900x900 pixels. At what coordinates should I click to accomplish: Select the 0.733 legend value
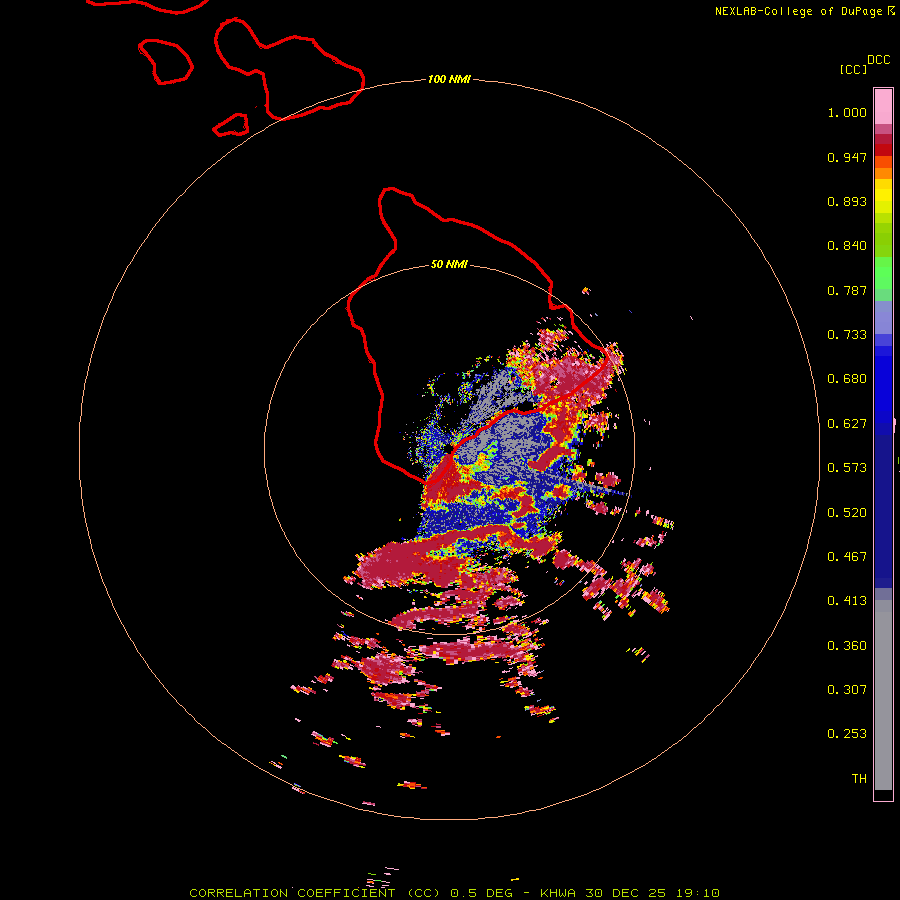tap(847, 335)
